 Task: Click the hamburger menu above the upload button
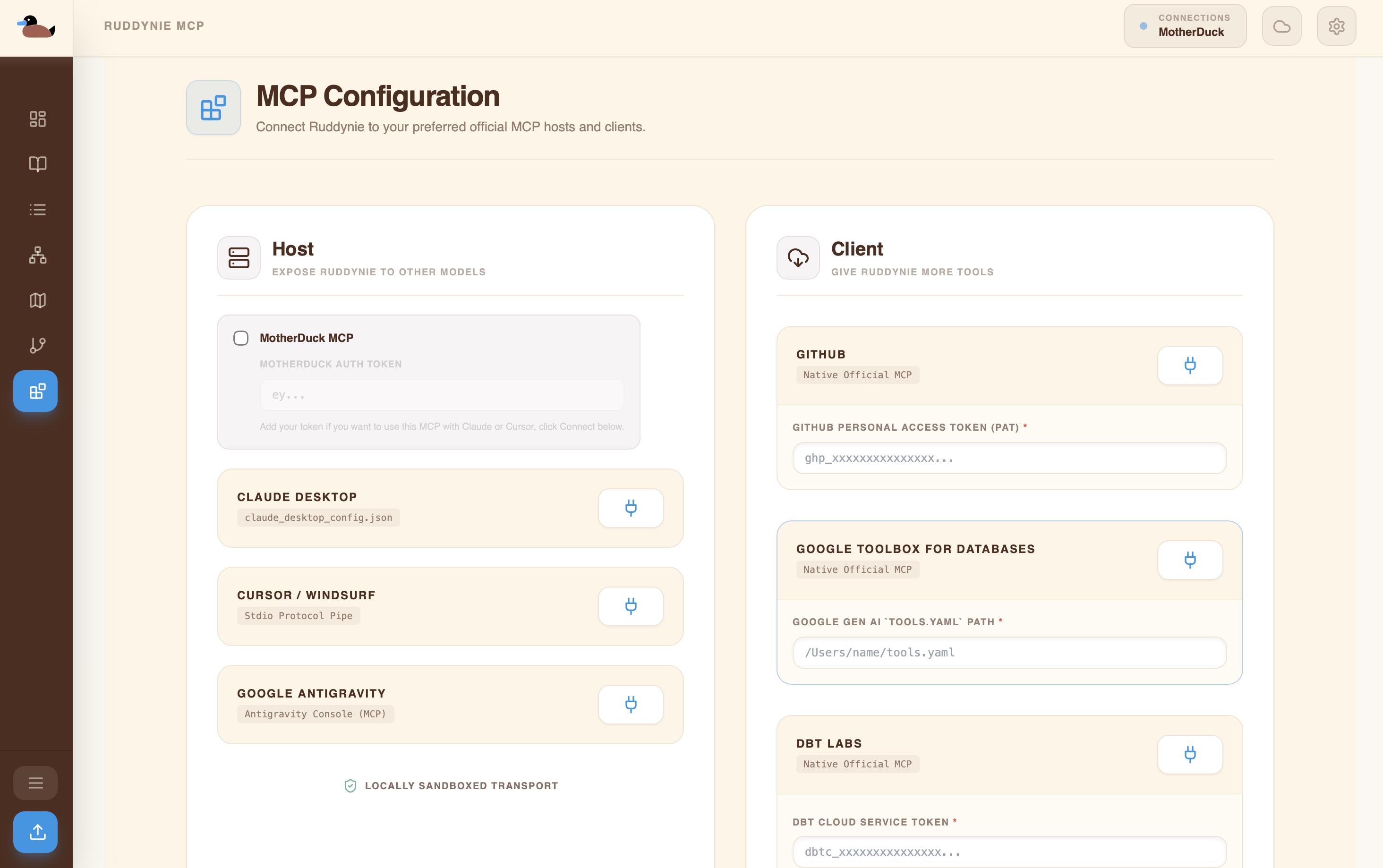click(35, 782)
